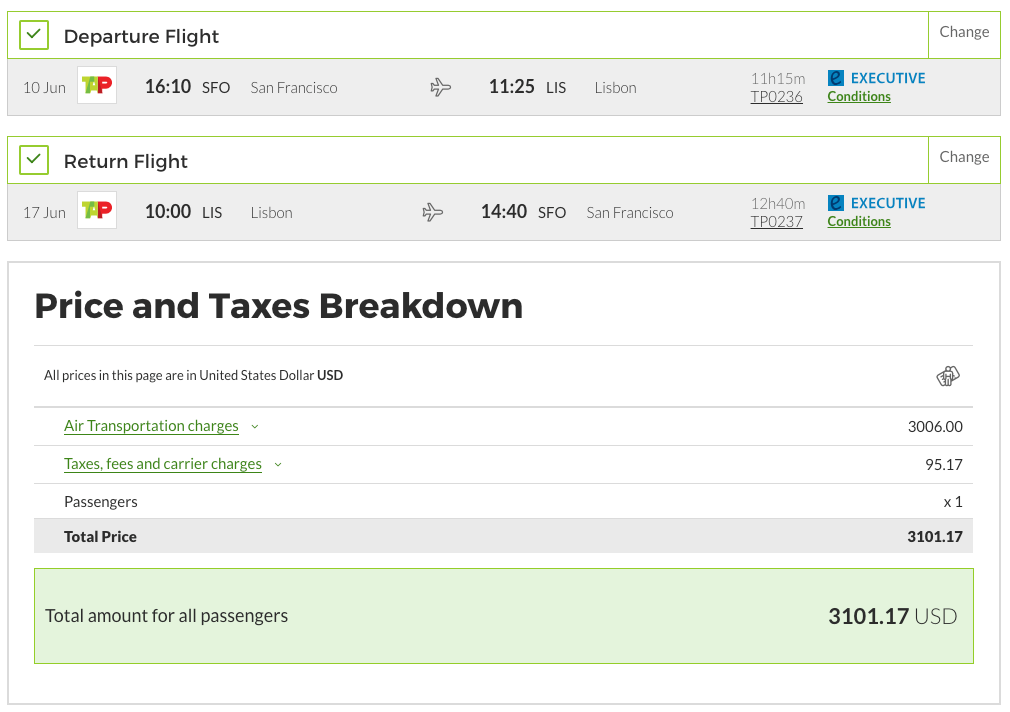Change the return flight
This screenshot has width=1010, height=712.
964,157
